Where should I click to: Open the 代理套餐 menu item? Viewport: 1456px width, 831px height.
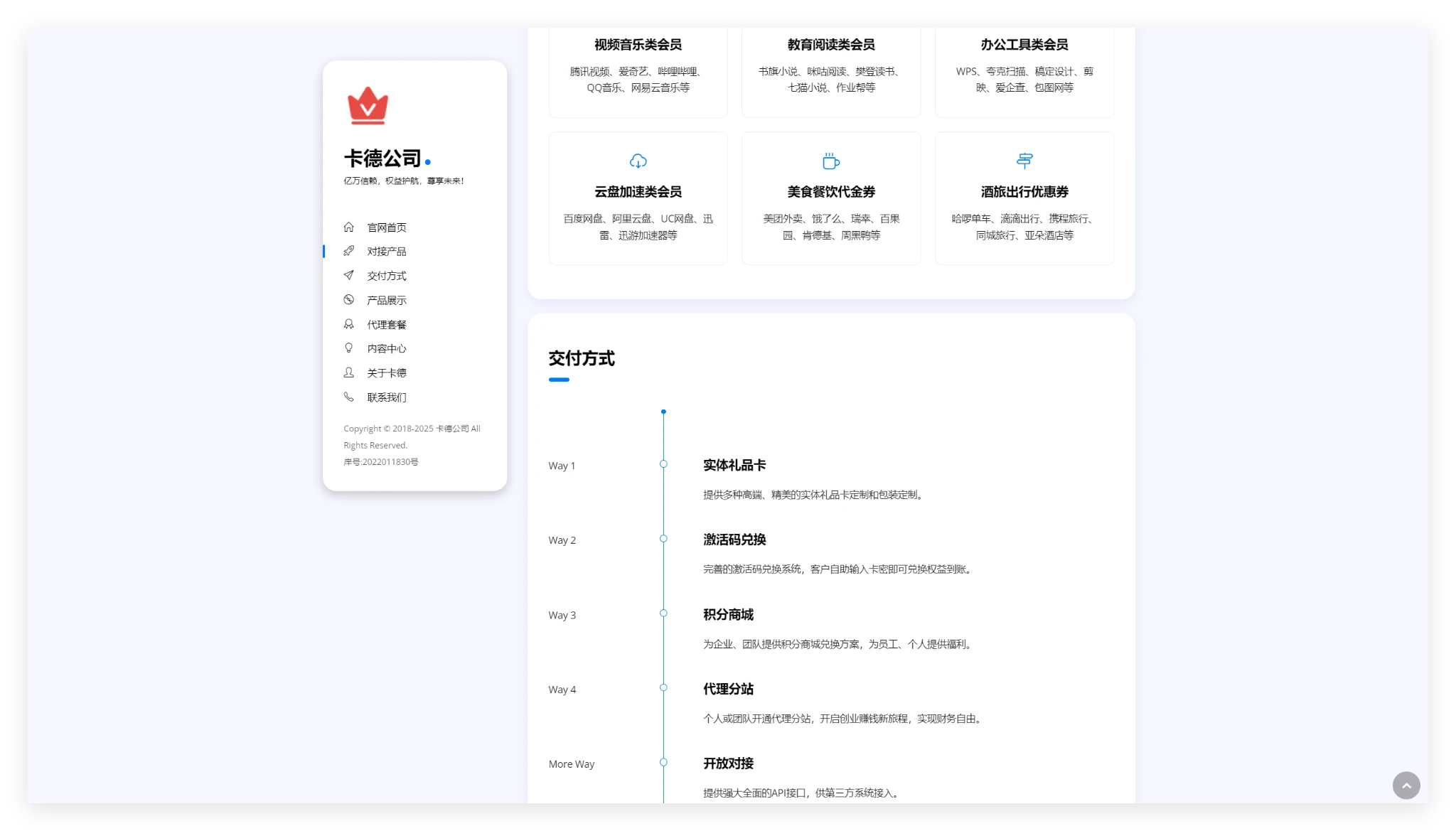coord(386,325)
